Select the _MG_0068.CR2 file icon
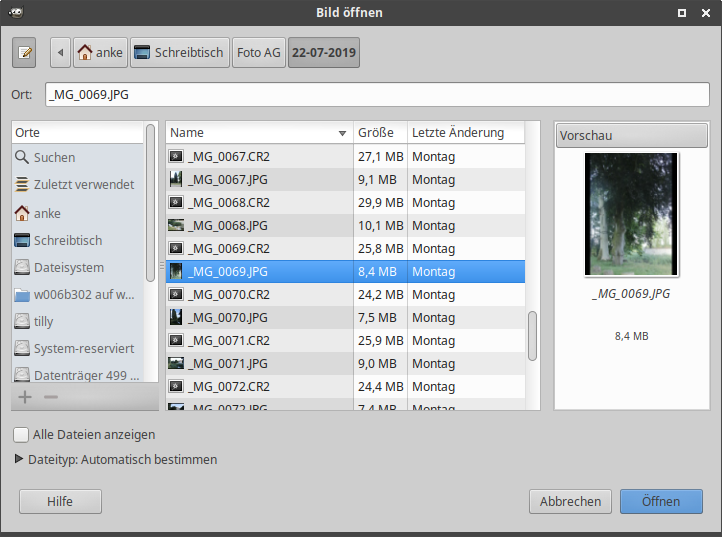 pos(176,202)
